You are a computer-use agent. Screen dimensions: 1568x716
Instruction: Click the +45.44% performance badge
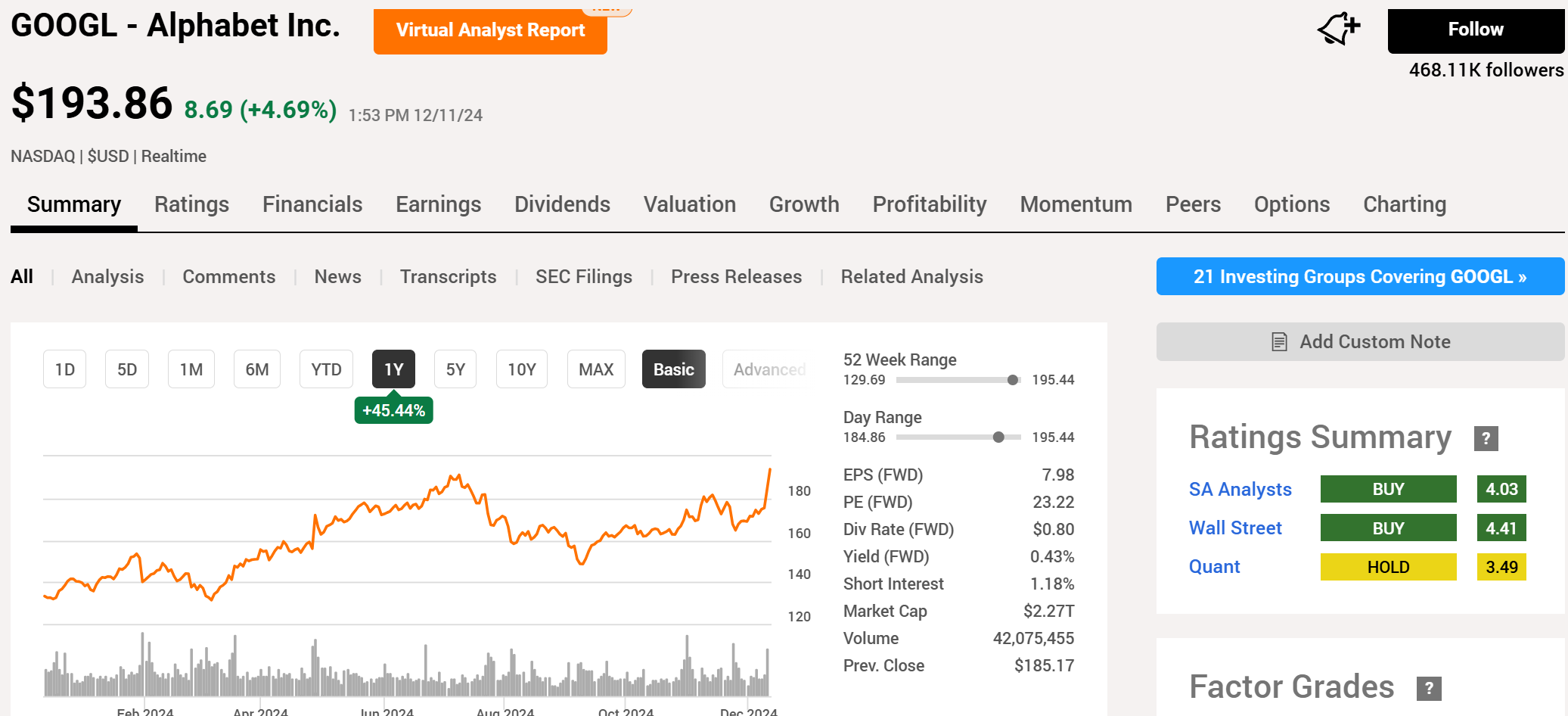[x=393, y=410]
